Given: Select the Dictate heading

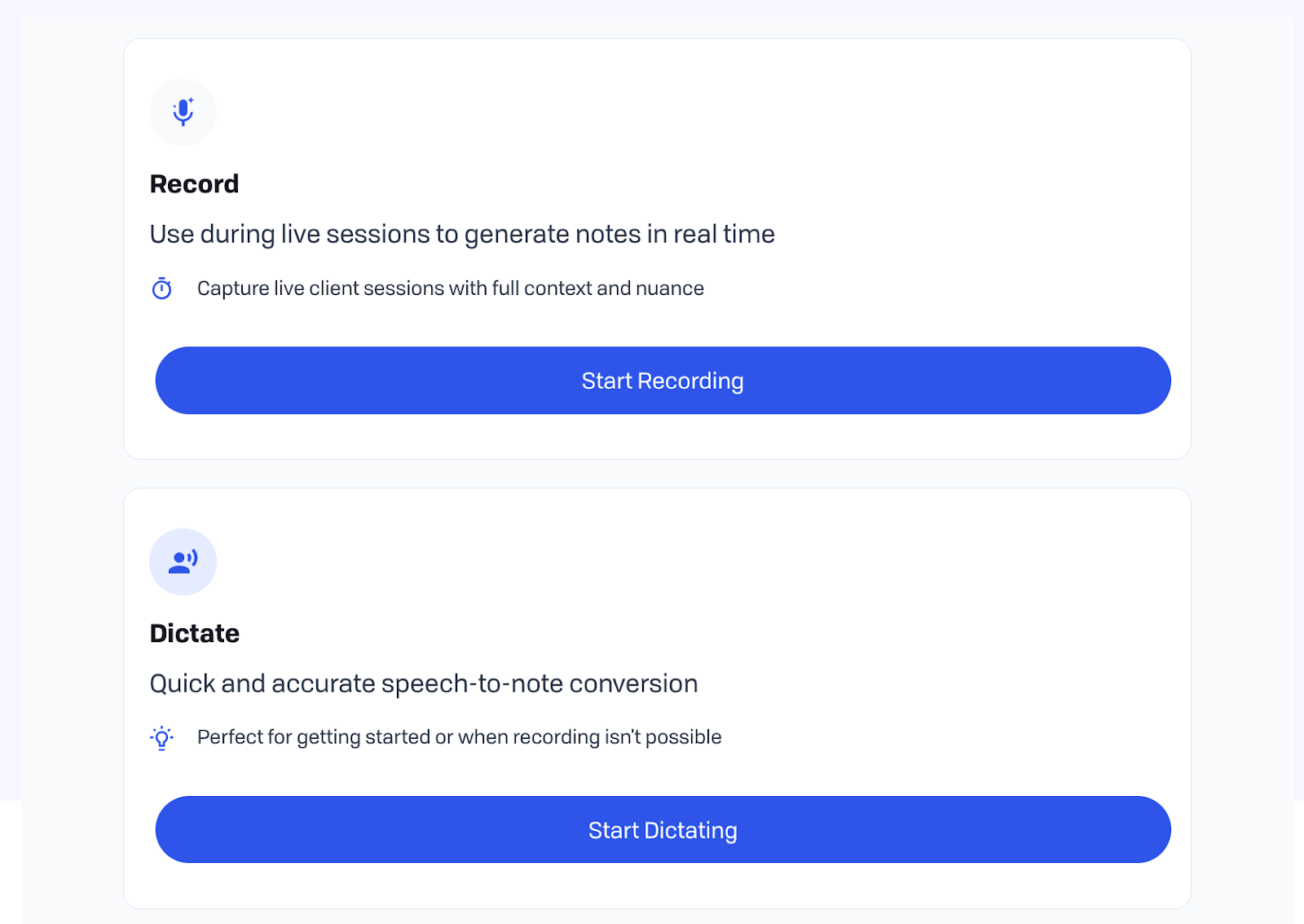Looking at the screenshot, I should [x=194, y=633].
